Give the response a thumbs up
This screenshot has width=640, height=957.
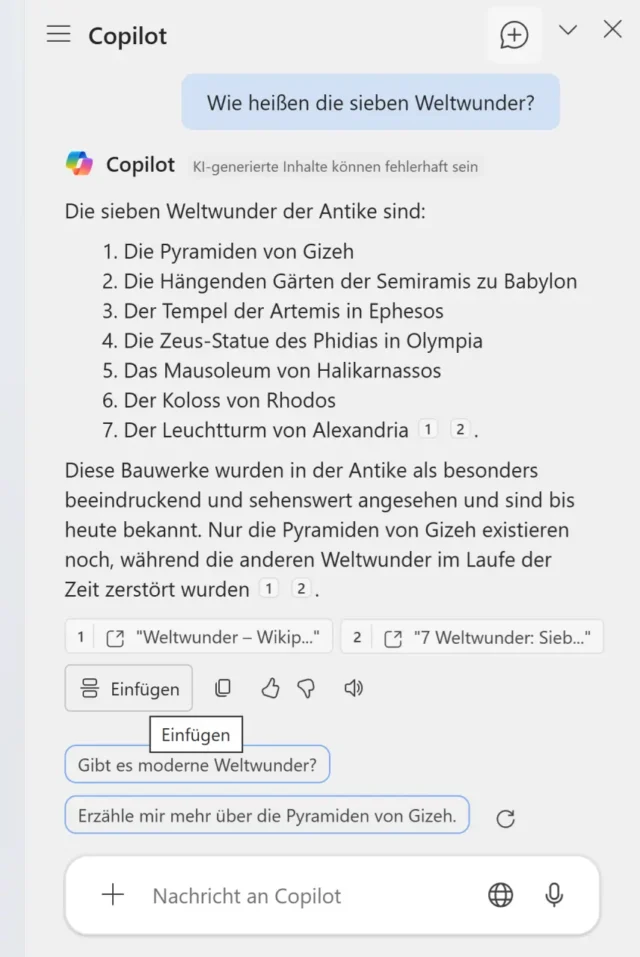[x=270, y=688]
